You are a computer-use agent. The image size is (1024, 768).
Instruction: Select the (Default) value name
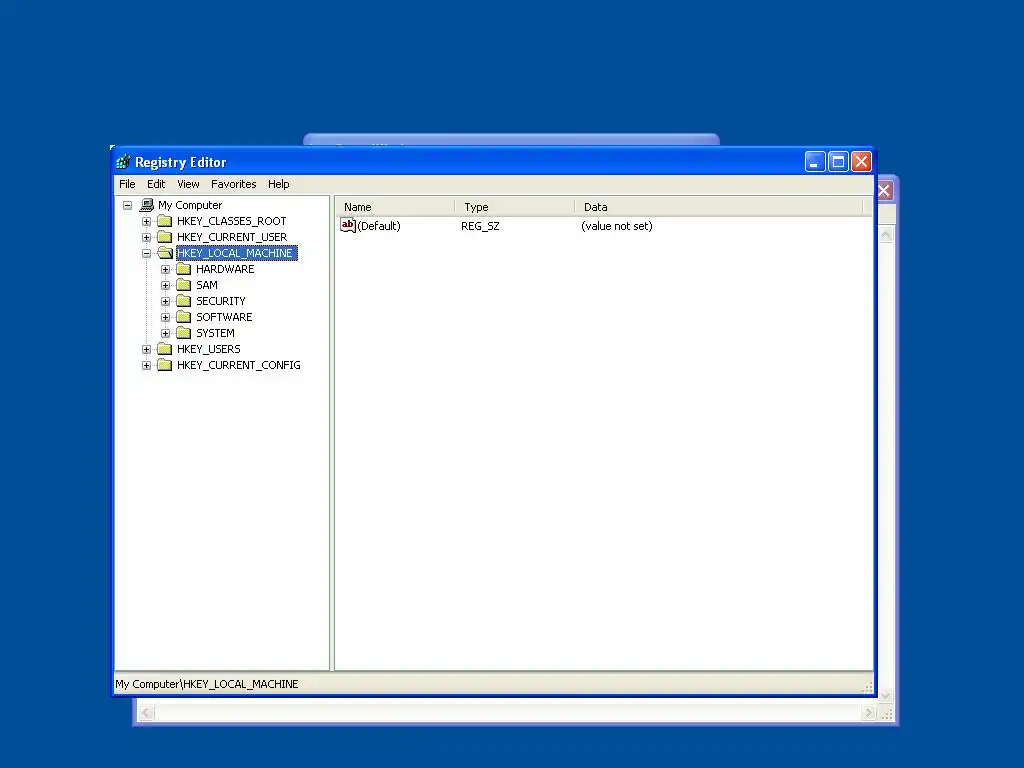379,226
